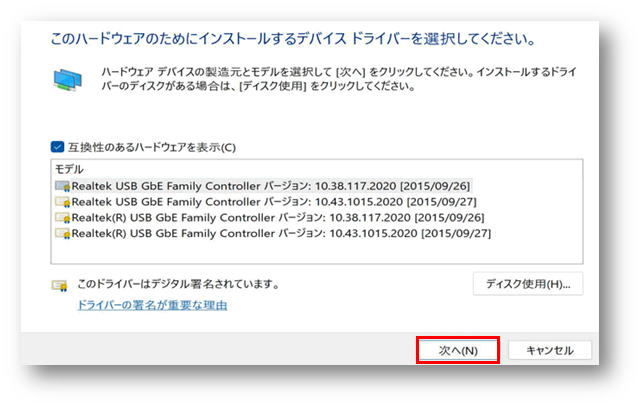Select Realtek USB GbE Family Controller version 10.43.1015.2020
The height and width of the screenshot is (407, 641).
click(266, 202)
